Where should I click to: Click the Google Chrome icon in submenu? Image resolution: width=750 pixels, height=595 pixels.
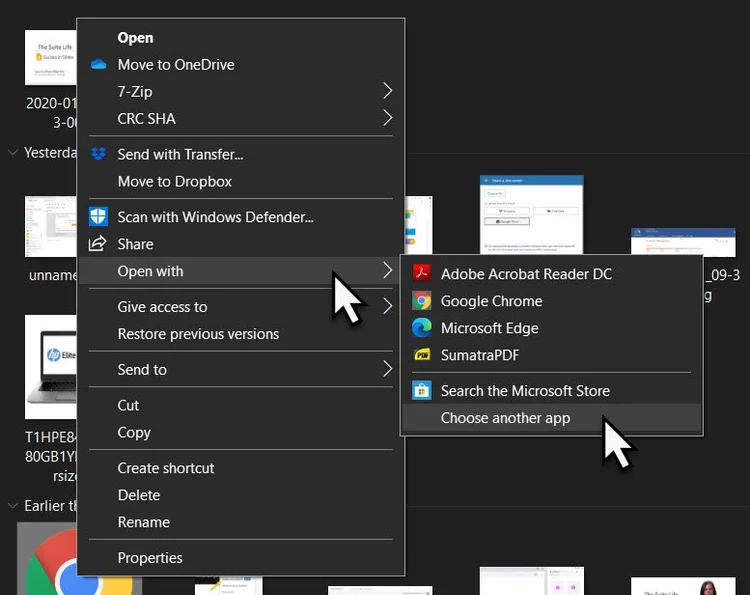click(x=421, y=301)
